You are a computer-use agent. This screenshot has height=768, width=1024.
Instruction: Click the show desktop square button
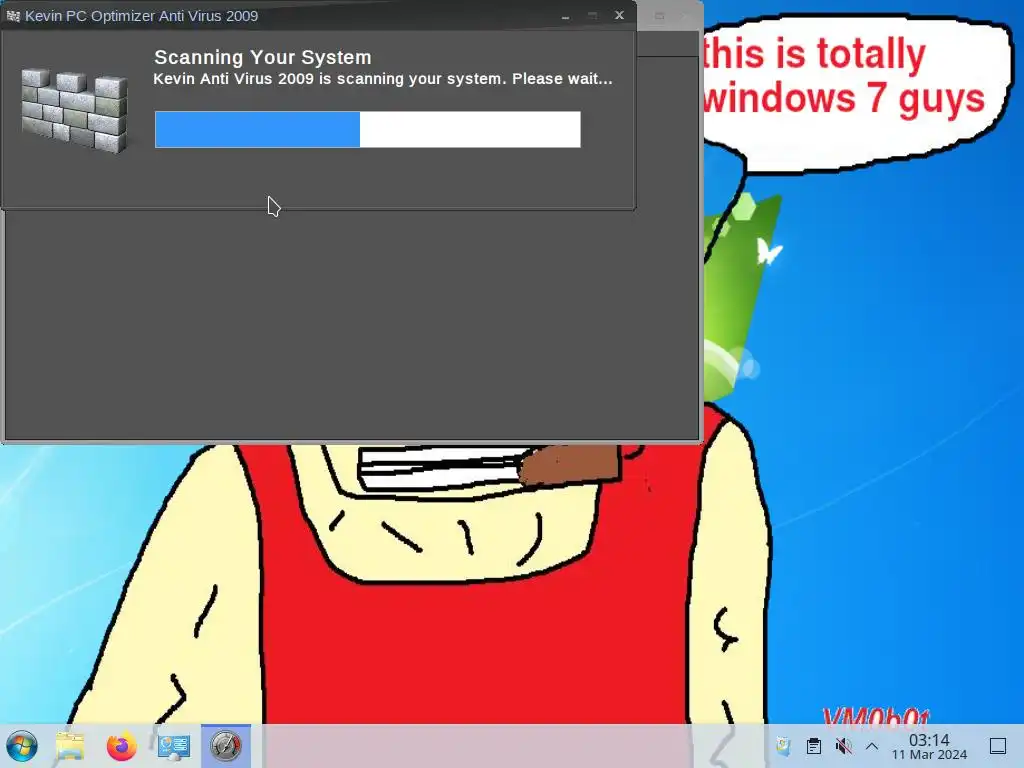click(x=998, y=746)
